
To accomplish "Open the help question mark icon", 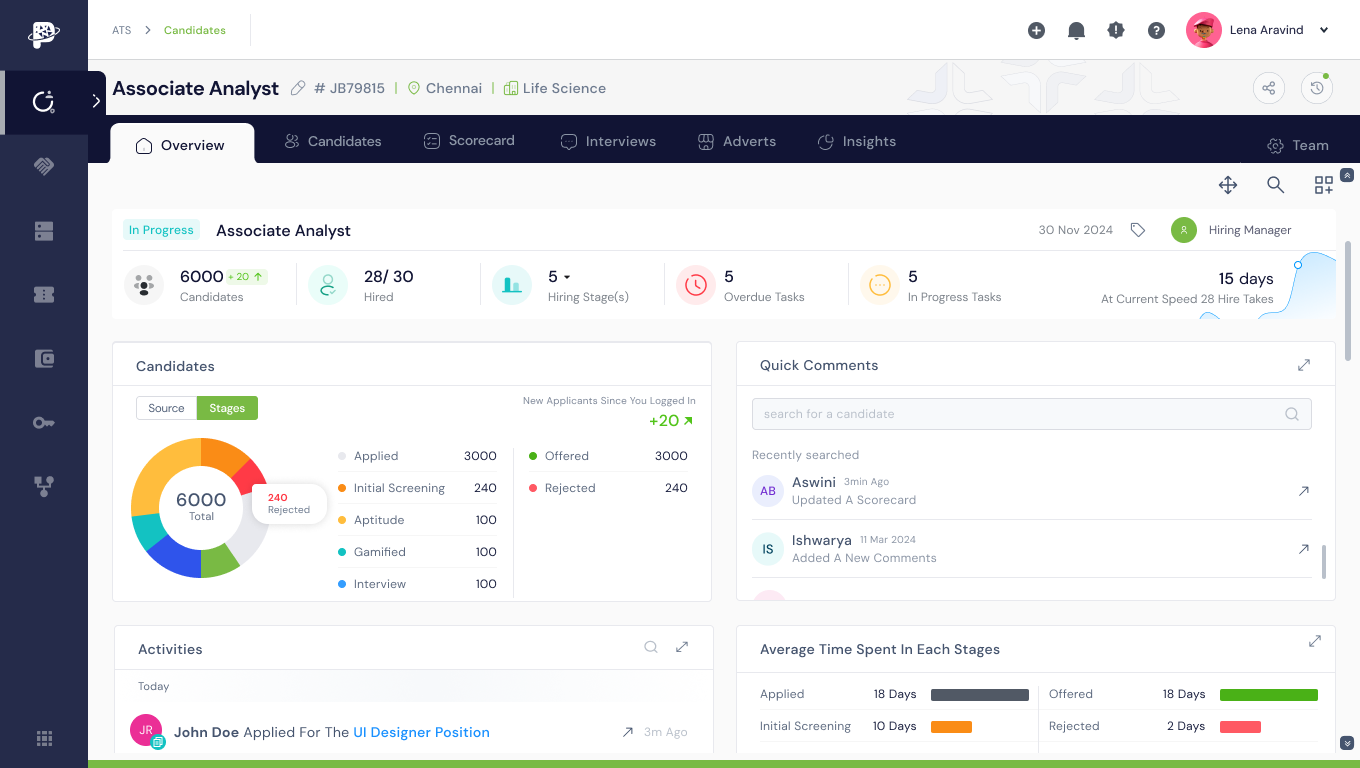I will coord(1157,31).
